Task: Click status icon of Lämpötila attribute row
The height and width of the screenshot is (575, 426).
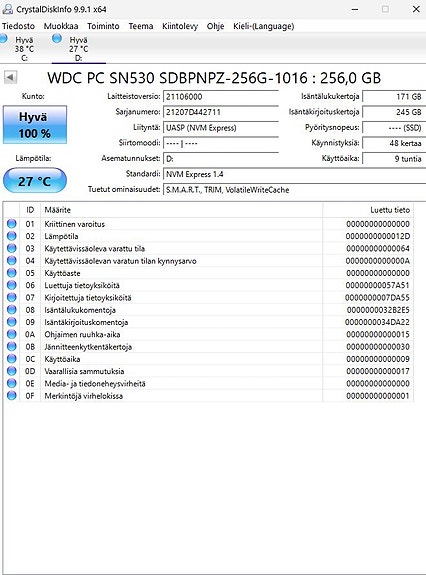Action: pyautogui.click(x=12, y=236)
